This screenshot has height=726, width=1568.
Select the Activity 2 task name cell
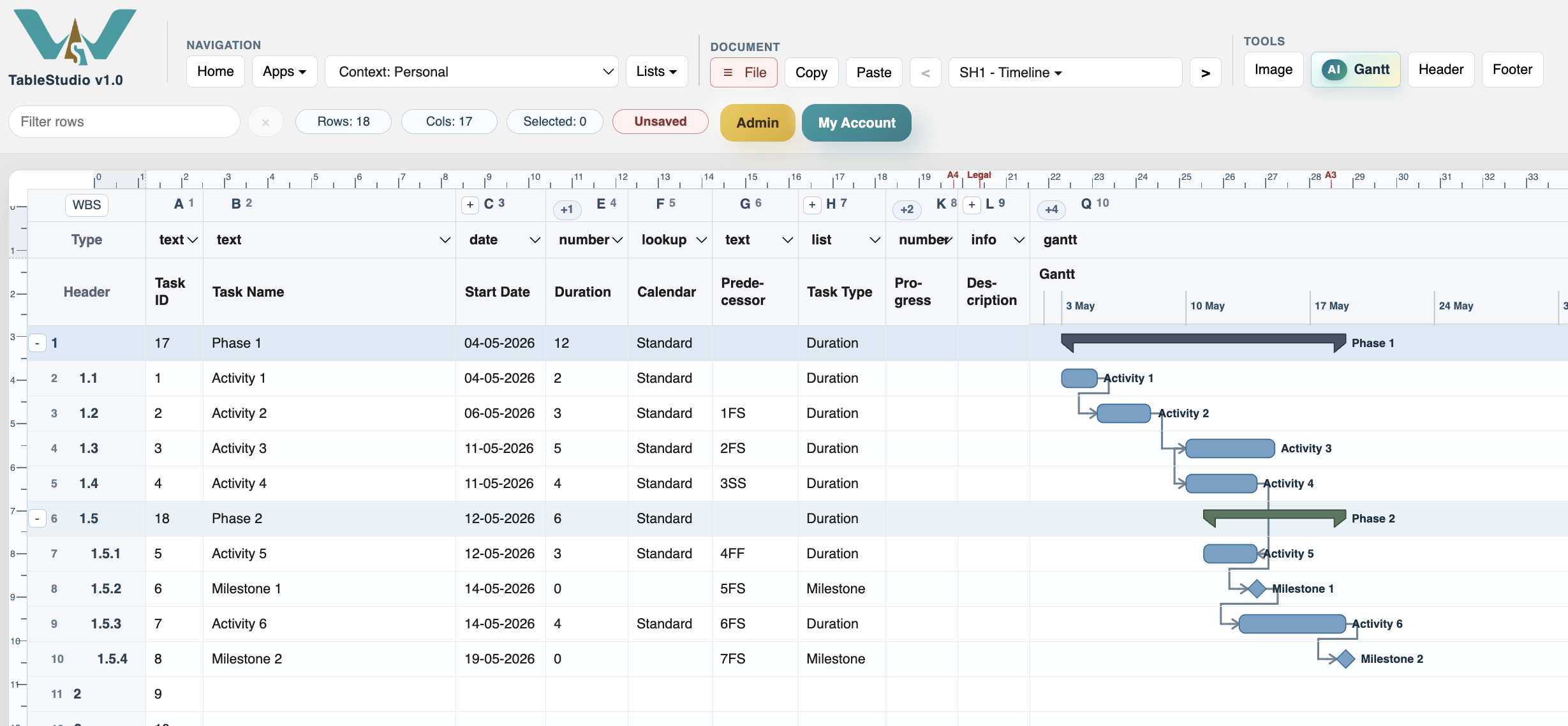pyautogui.click(x=329, y=413)
